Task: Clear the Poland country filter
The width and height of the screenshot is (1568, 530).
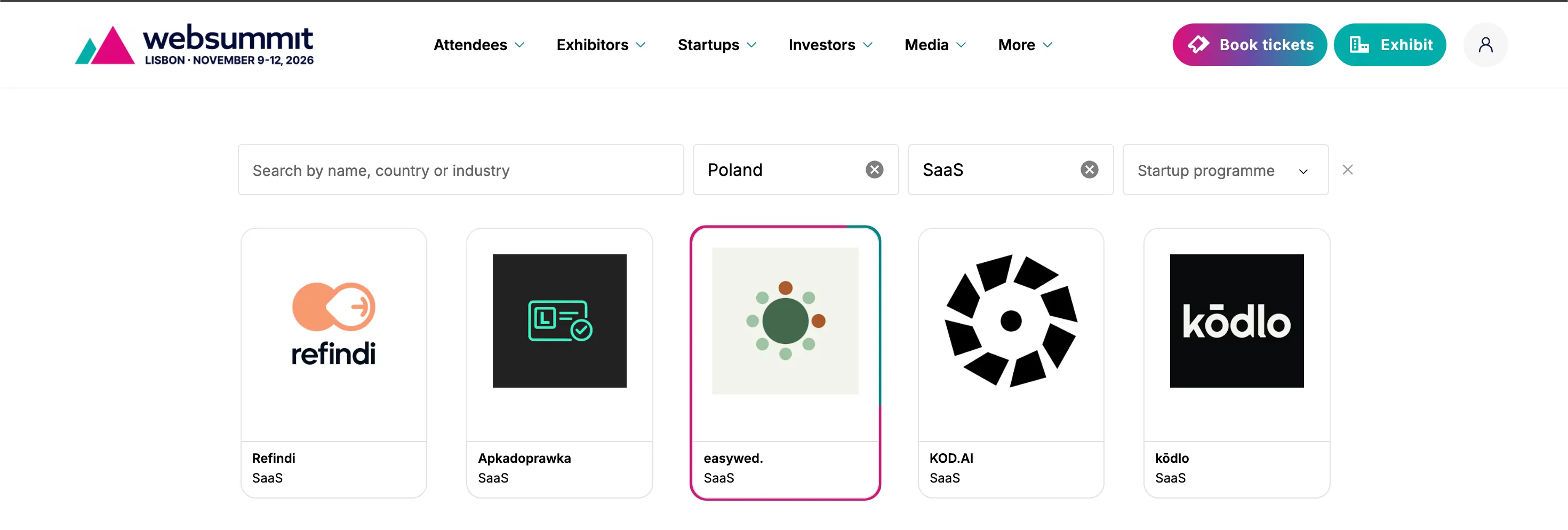Action: (x=874, y=170)
